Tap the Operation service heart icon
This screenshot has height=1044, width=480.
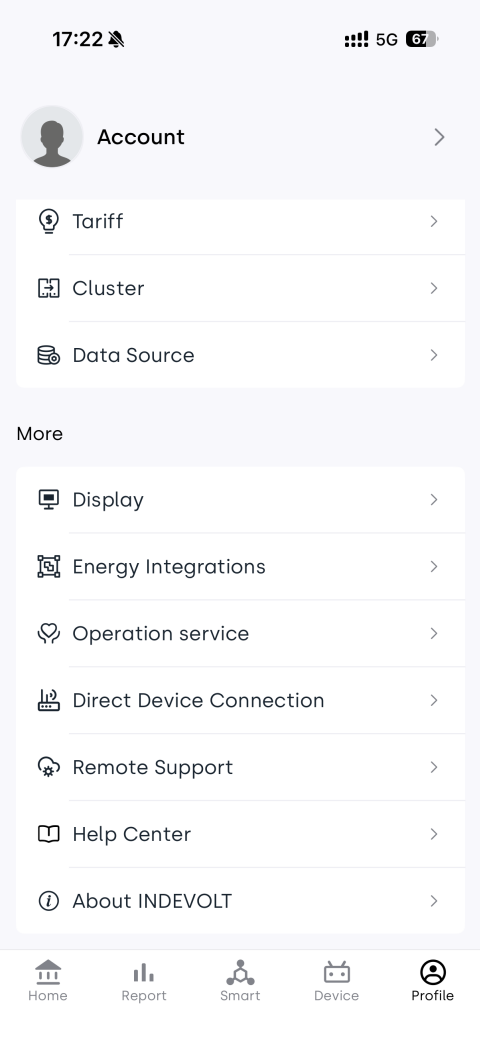pos(48,633)
